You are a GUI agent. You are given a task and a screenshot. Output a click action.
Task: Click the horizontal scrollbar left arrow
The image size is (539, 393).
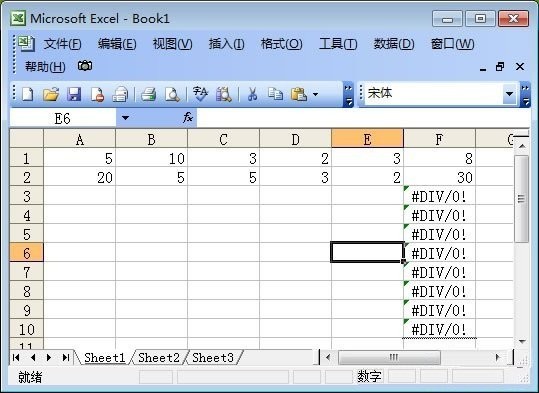coord(328,358)
